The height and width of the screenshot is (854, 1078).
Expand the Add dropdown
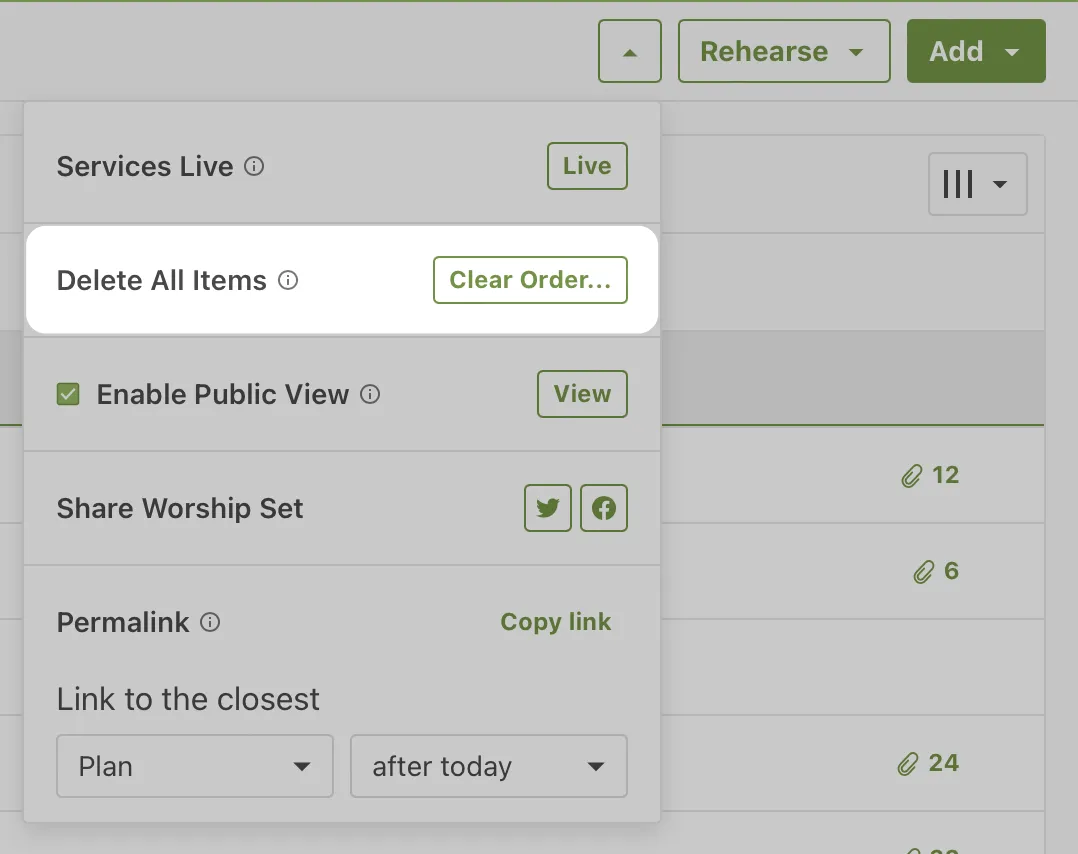click(976, 51)
